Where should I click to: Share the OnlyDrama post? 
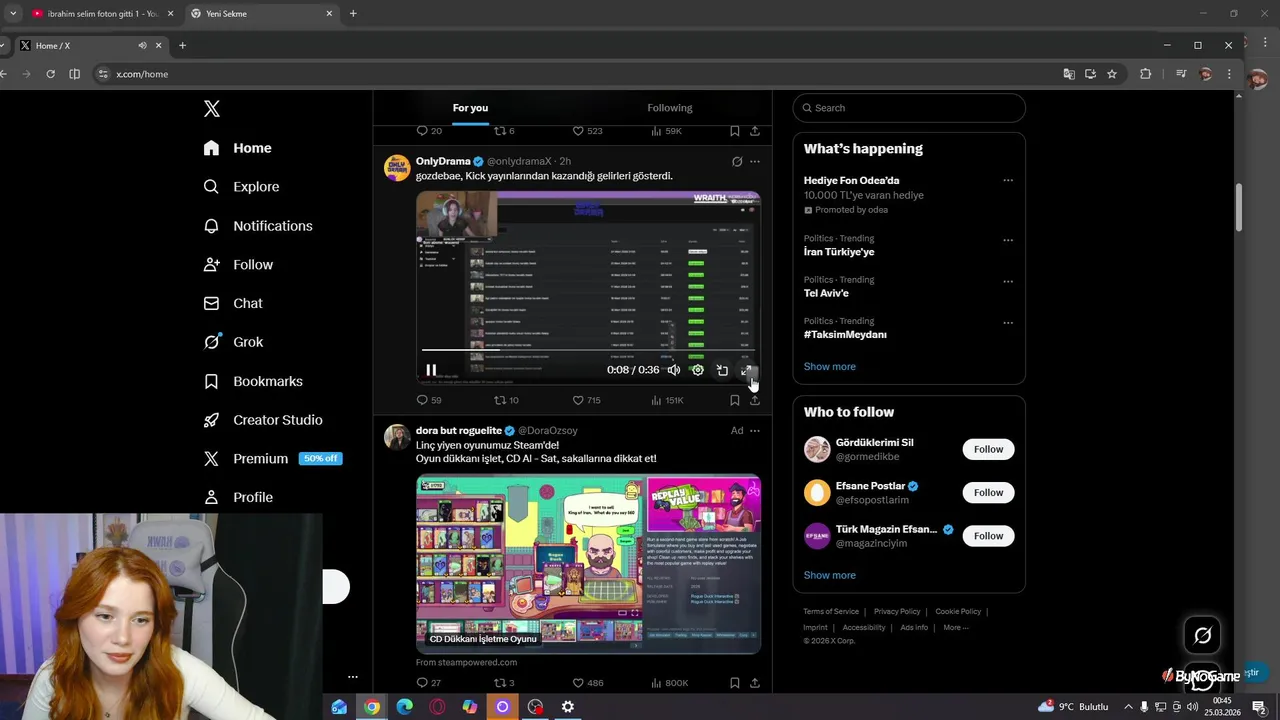755,400
